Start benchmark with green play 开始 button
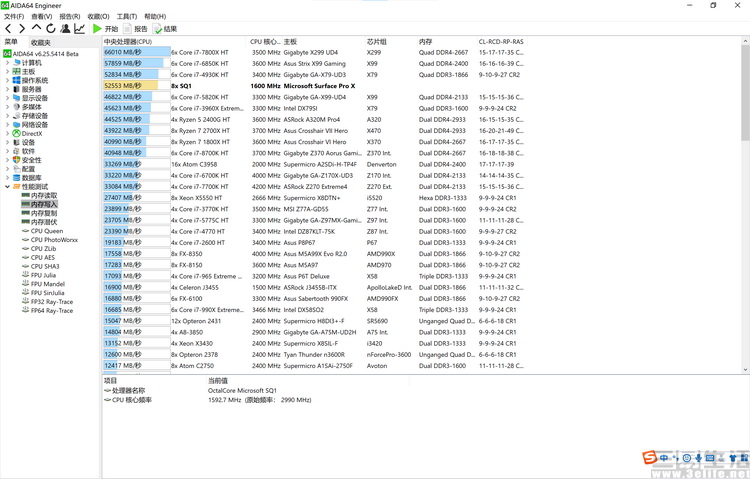750x479 pixels. point(105,29)
